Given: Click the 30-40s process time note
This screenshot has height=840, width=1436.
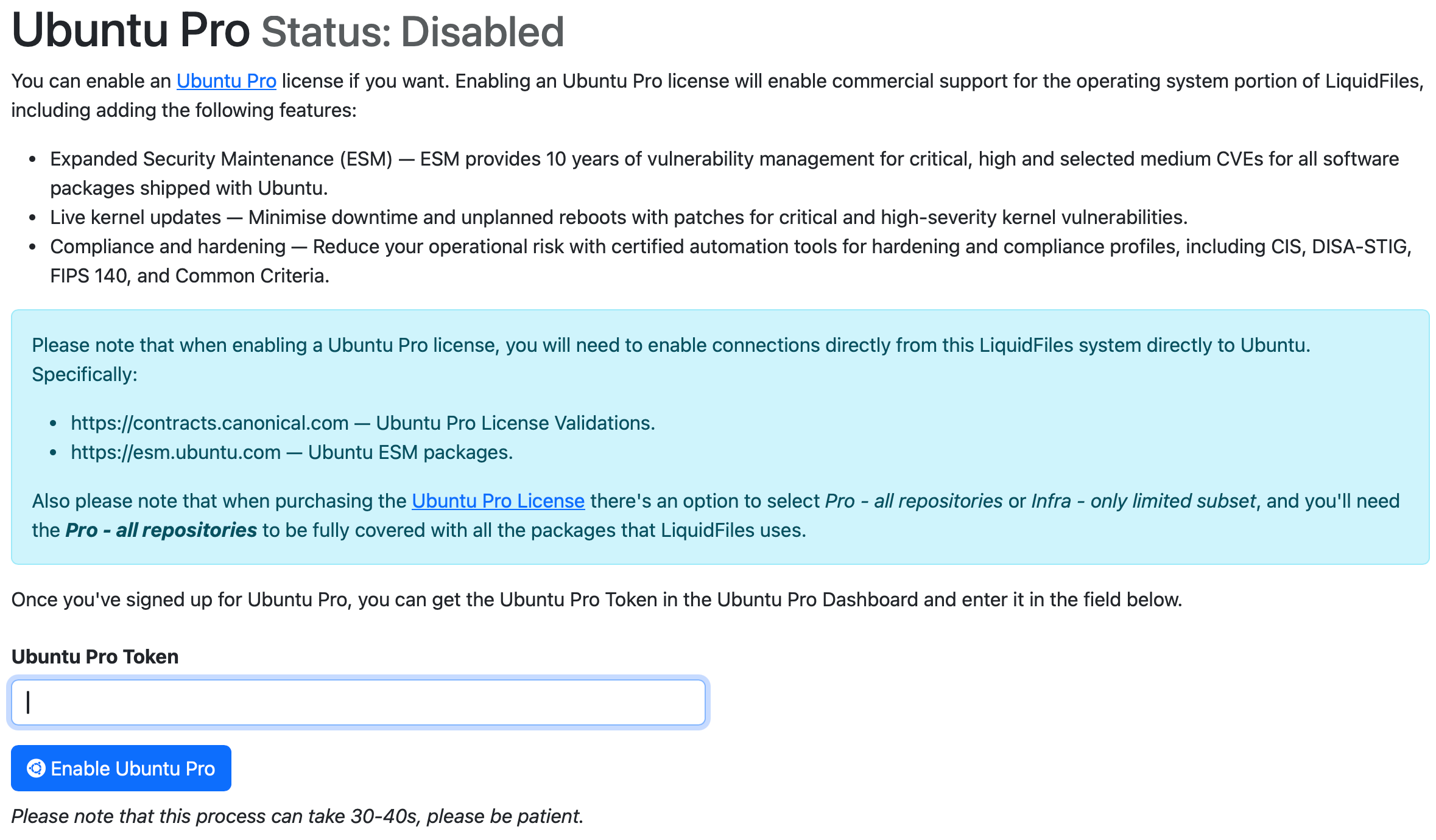Looking at the screenshot, I should (x=297, y=816).
